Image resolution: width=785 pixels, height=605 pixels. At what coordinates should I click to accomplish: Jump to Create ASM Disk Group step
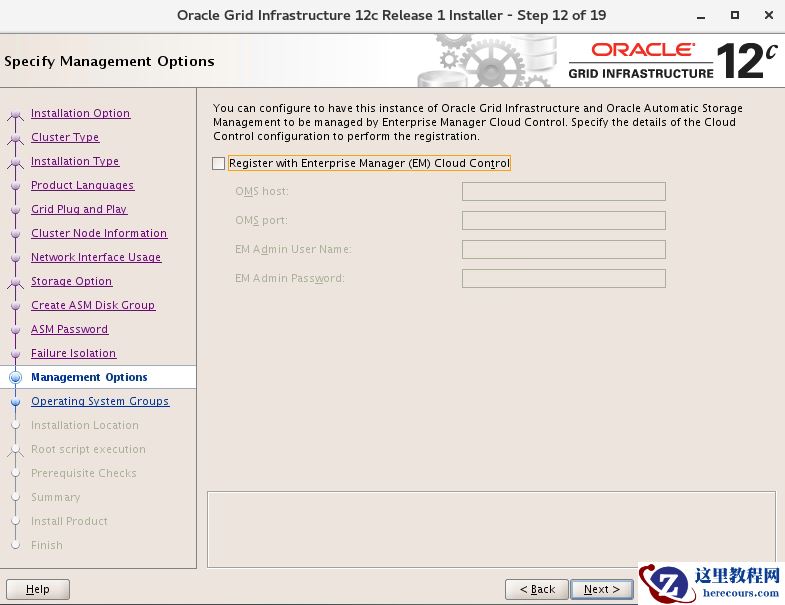[93, 306]
